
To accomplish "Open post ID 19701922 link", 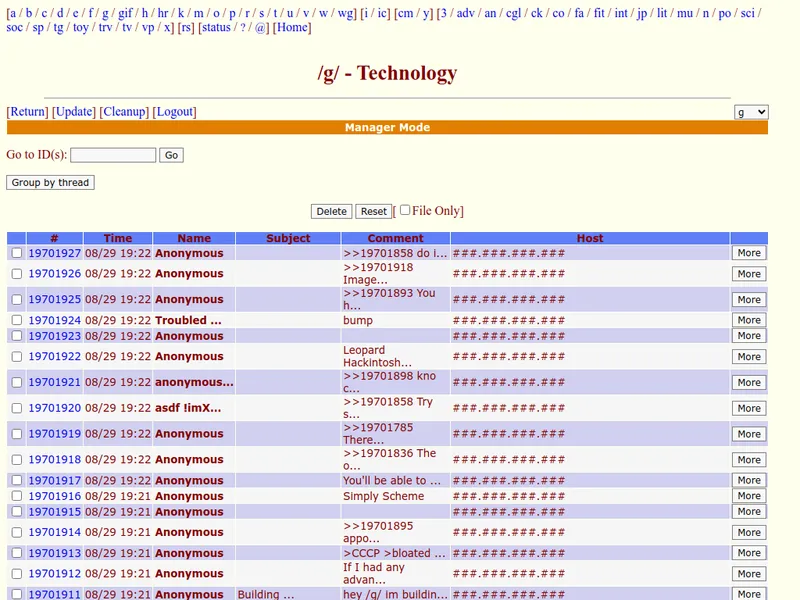I will click(x=54, y=356).
